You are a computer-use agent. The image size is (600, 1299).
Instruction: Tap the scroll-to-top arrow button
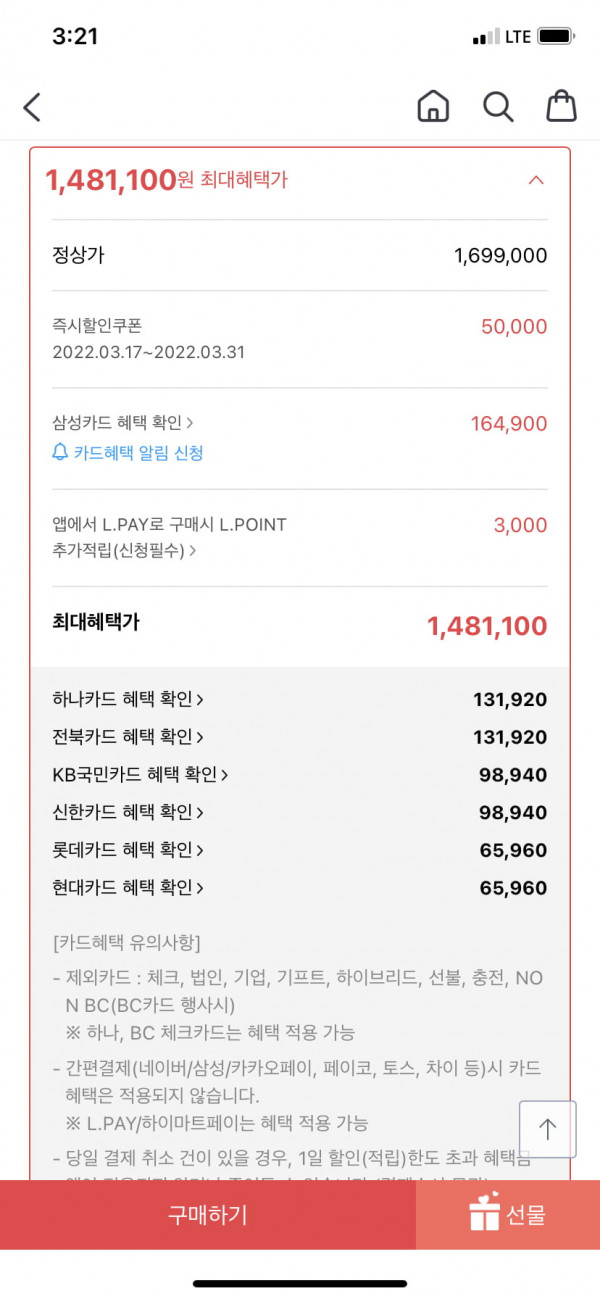point(547,1129)
